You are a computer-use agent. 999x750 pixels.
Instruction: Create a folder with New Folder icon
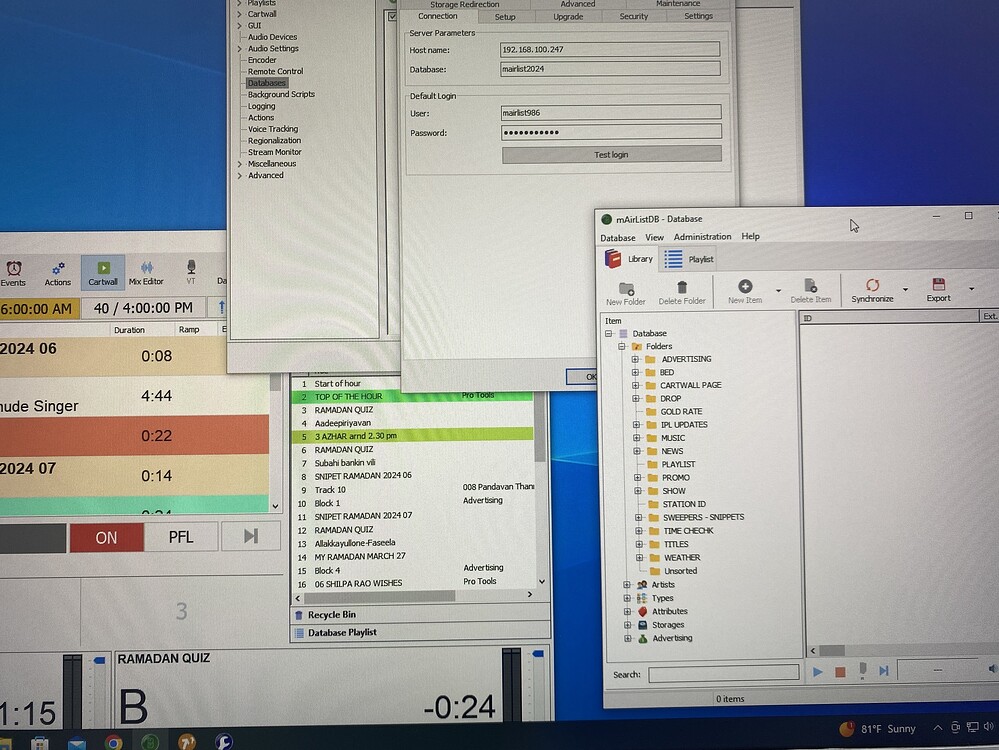pos(625,289)
